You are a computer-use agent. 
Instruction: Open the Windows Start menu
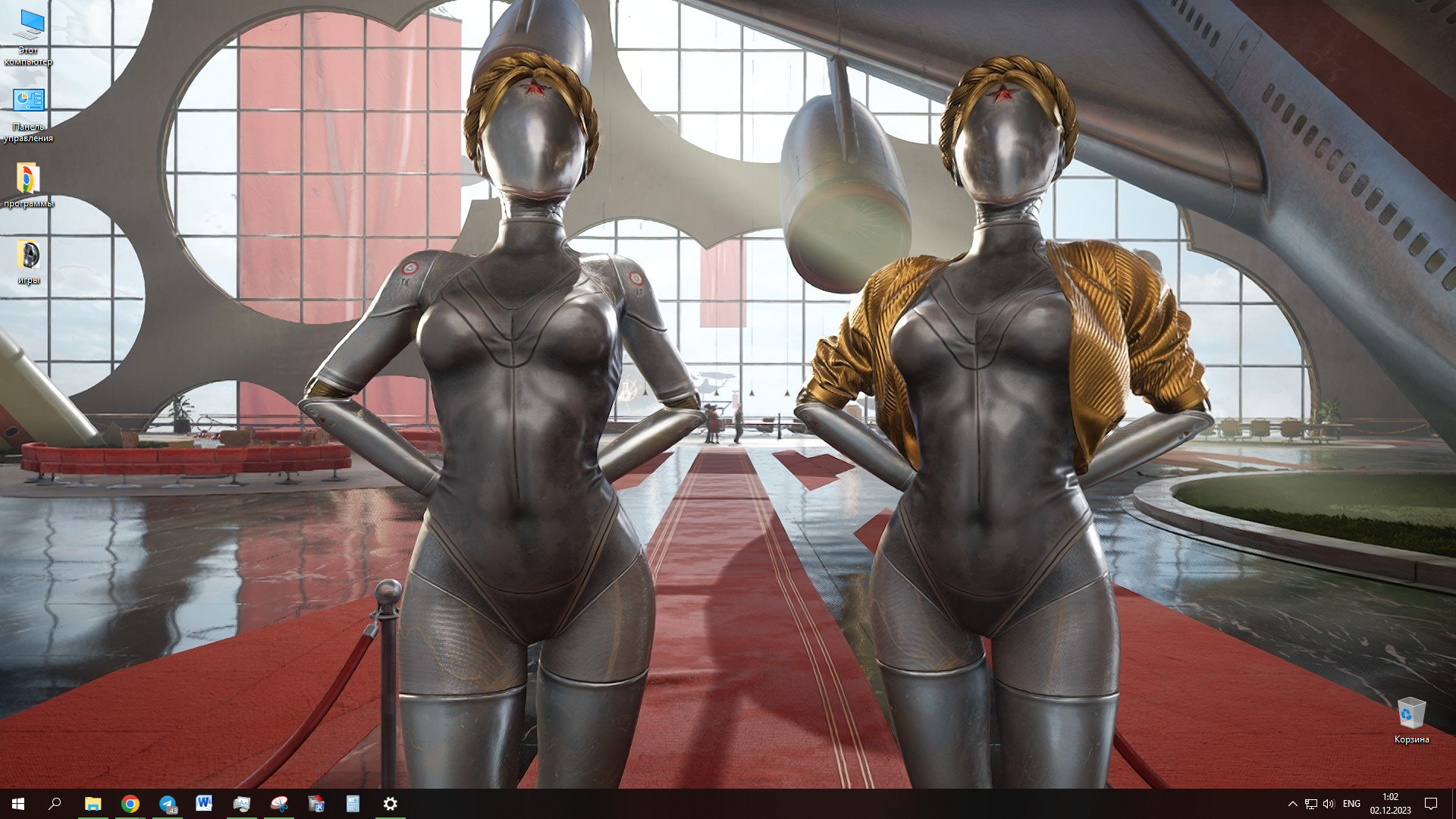click(18, 804)
